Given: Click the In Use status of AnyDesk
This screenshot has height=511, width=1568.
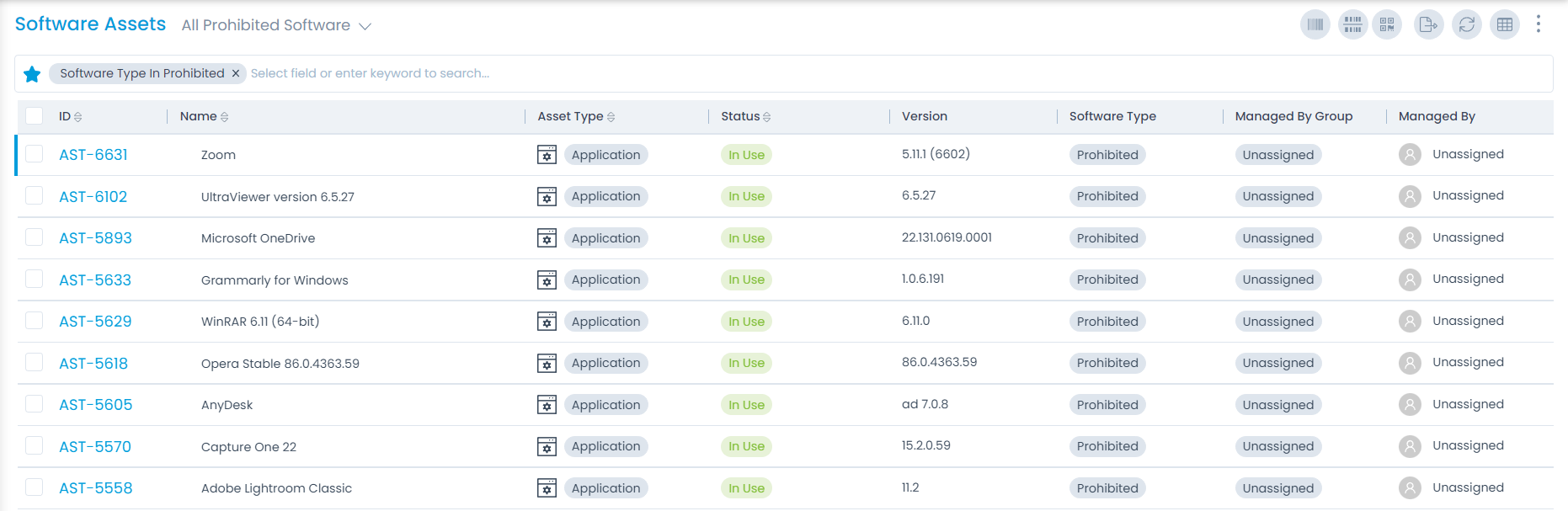Looking at the screenshot, I should click(x=746, y=405).
